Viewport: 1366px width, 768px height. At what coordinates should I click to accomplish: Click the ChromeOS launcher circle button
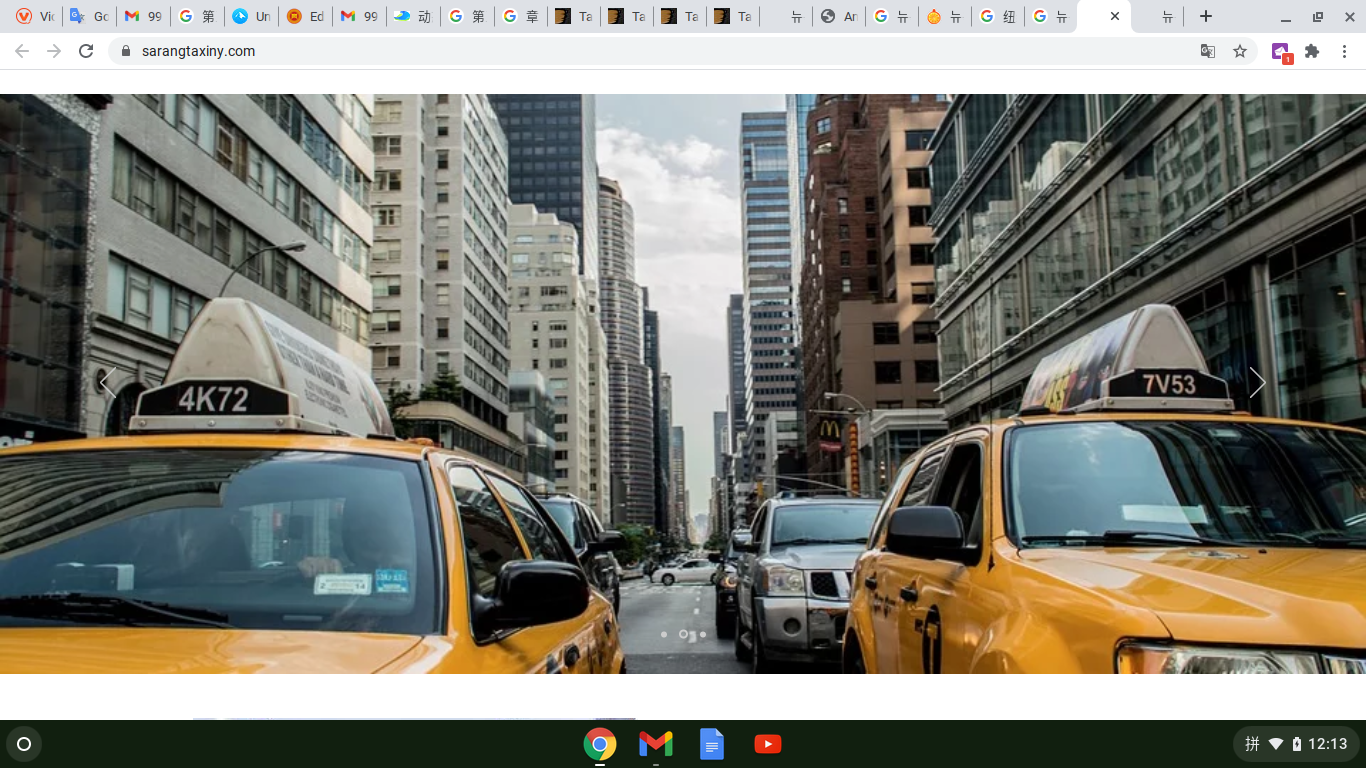[x=24, y=744]
